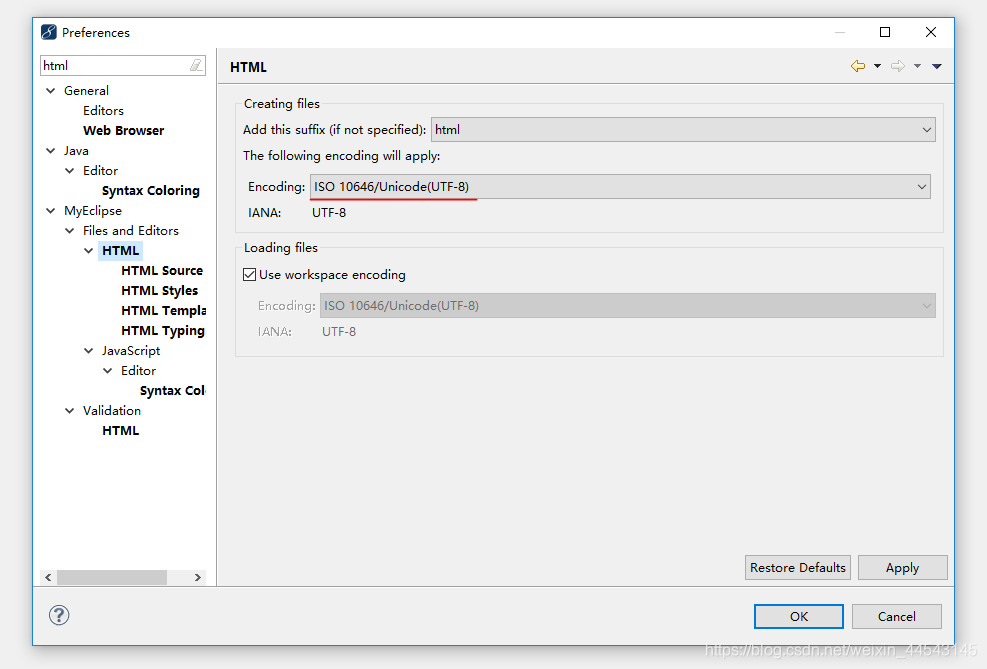Open the preferences view menu triangle
Screen dimensions: 987x669
click(937, 66)
